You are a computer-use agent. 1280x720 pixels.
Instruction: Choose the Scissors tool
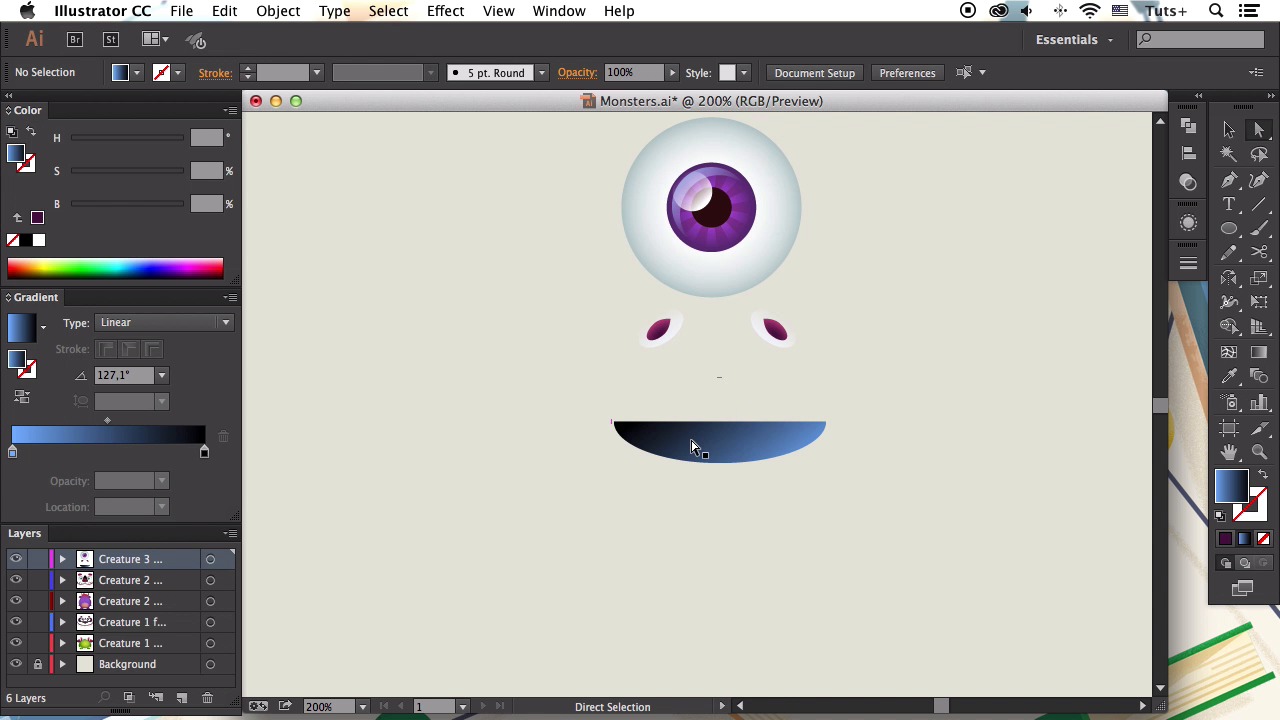click(x=1259, y=253)
